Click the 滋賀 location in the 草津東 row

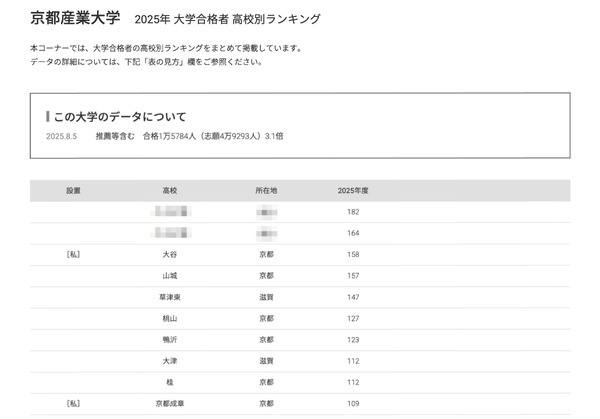click(x=266, y=297)
